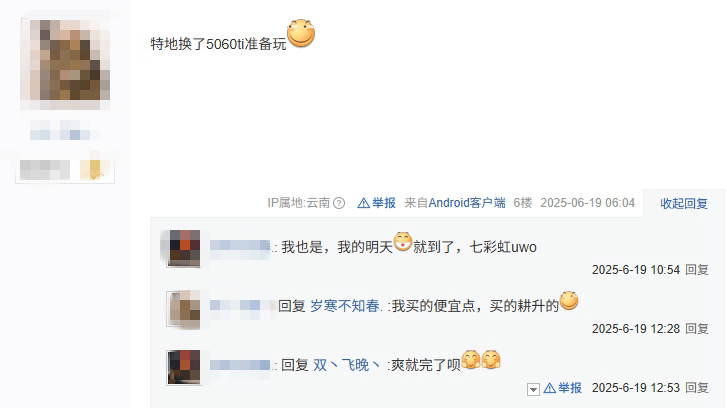727x408 pixels.
Task: Click the warning triangle icon in the last reply
Action: point(549,388)
